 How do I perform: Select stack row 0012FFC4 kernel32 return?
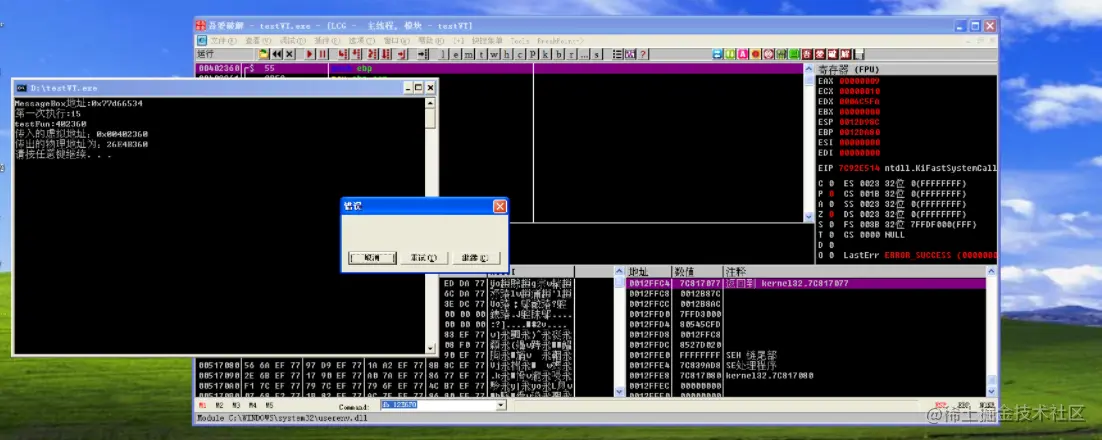tap(805, 283)
